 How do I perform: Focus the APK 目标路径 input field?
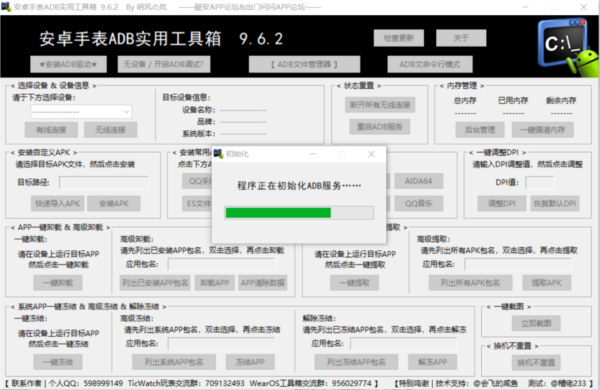click(104, 183)
